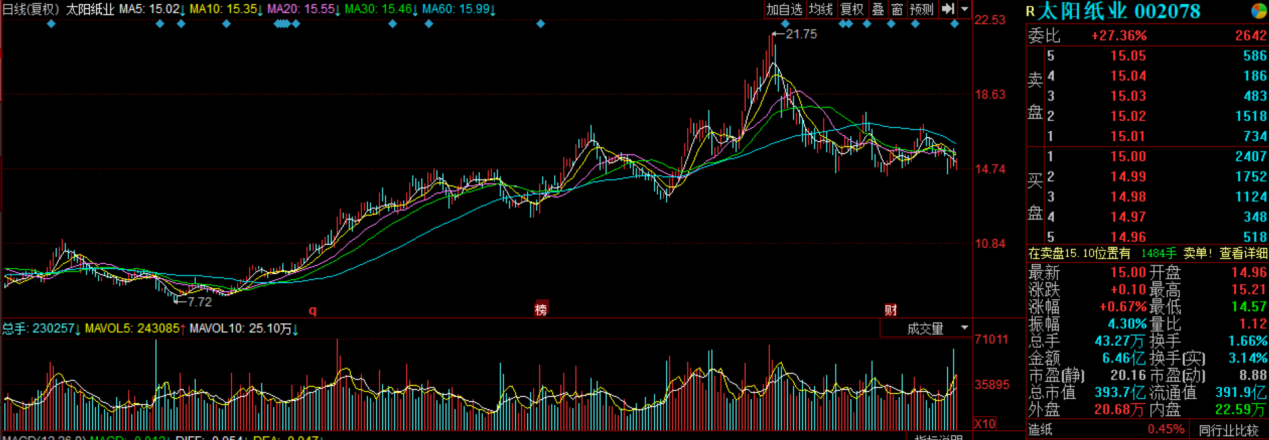This screenshot has height=440, width=1269.
Task: Select the MA10: 15.35 indicator label
Action: [x=226, y=9]
